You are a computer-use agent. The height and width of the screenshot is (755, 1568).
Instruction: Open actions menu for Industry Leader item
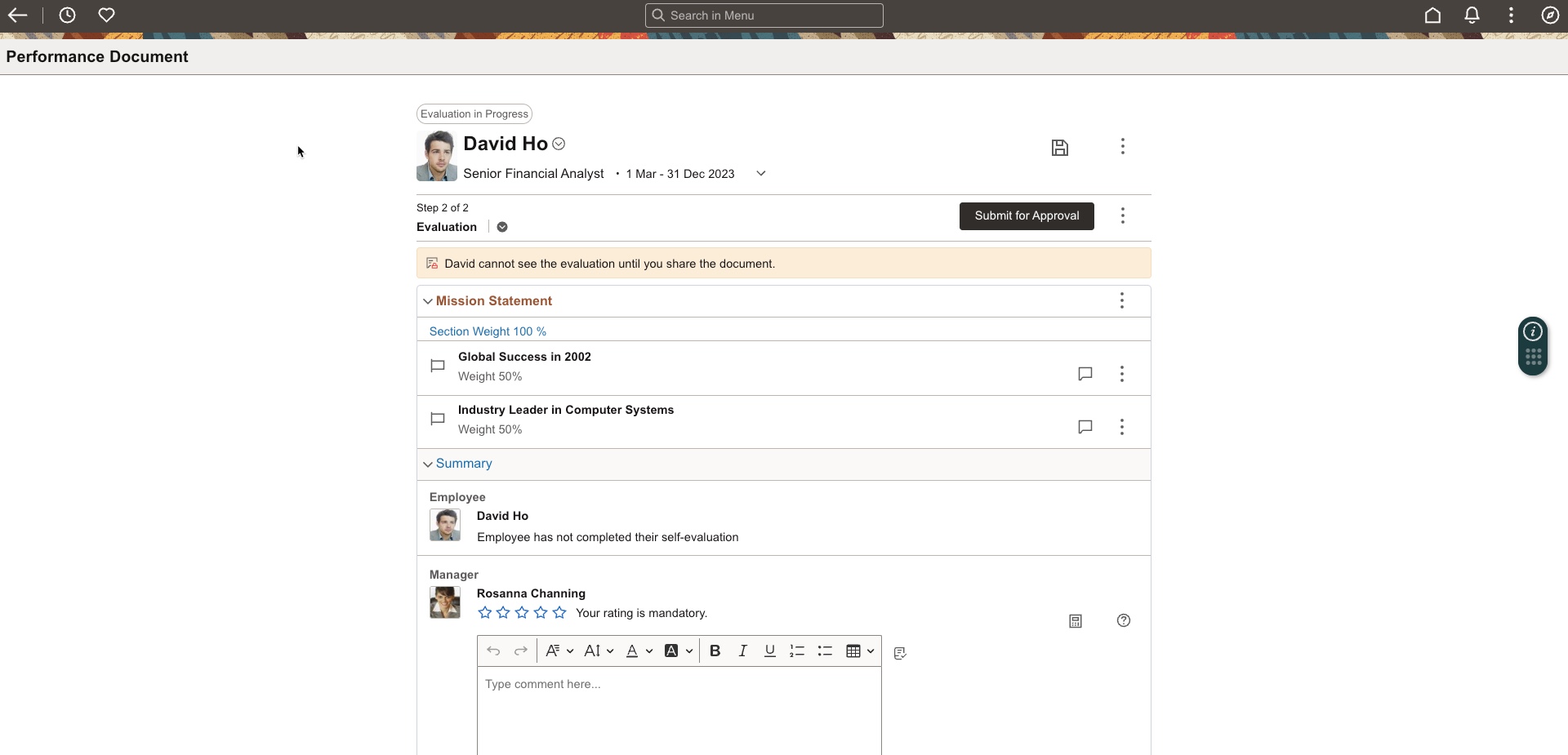1122,427
